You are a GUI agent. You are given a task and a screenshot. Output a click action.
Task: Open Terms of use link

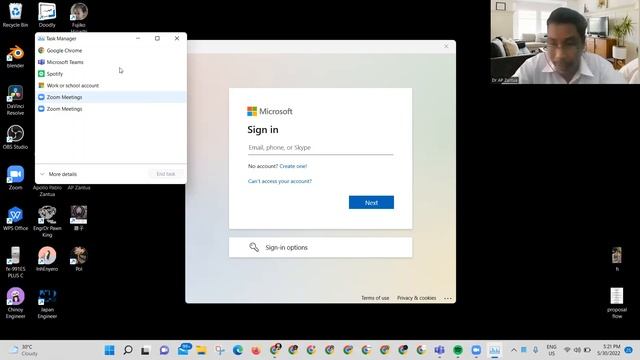375,298
